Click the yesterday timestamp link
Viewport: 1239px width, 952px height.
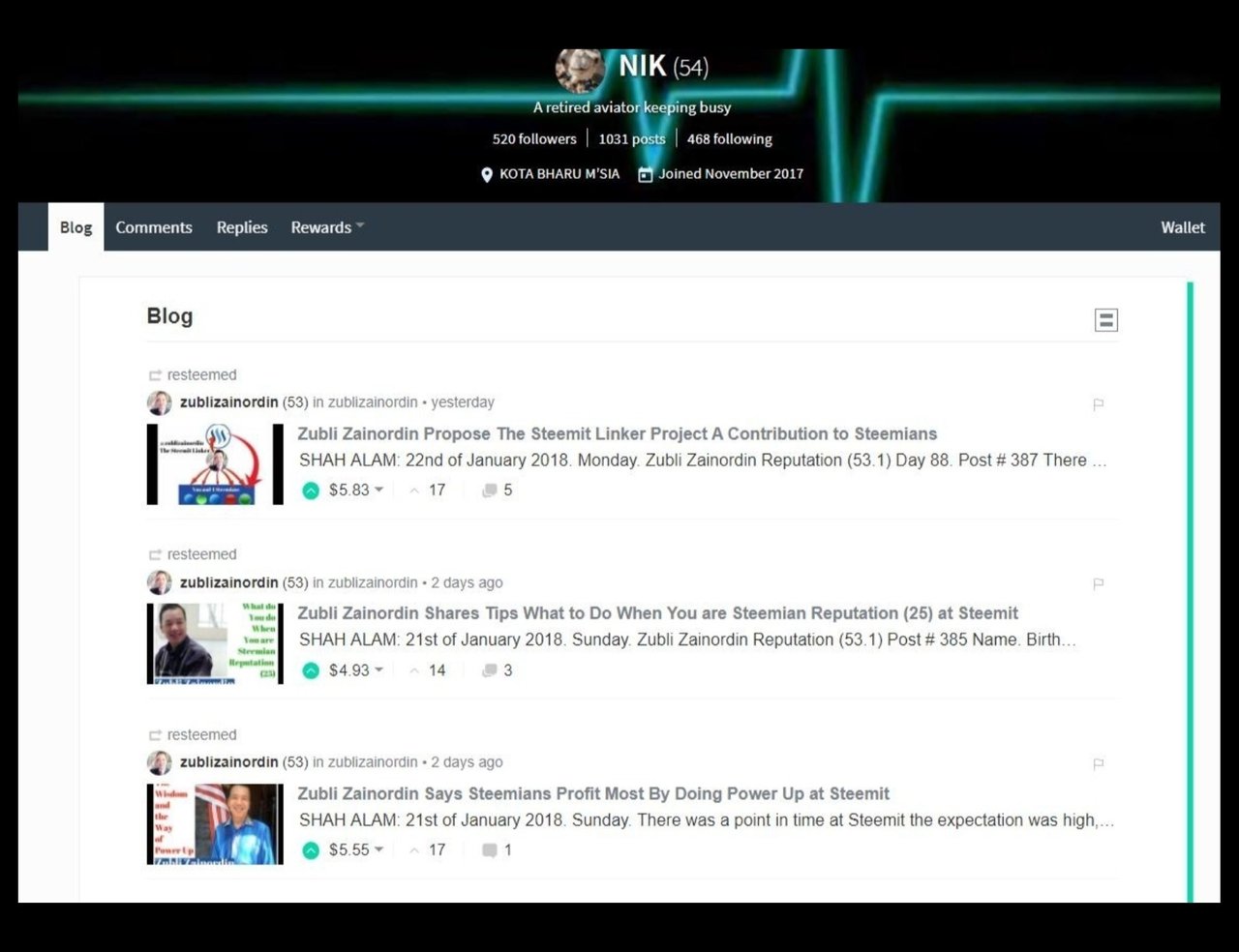point(463,402)
